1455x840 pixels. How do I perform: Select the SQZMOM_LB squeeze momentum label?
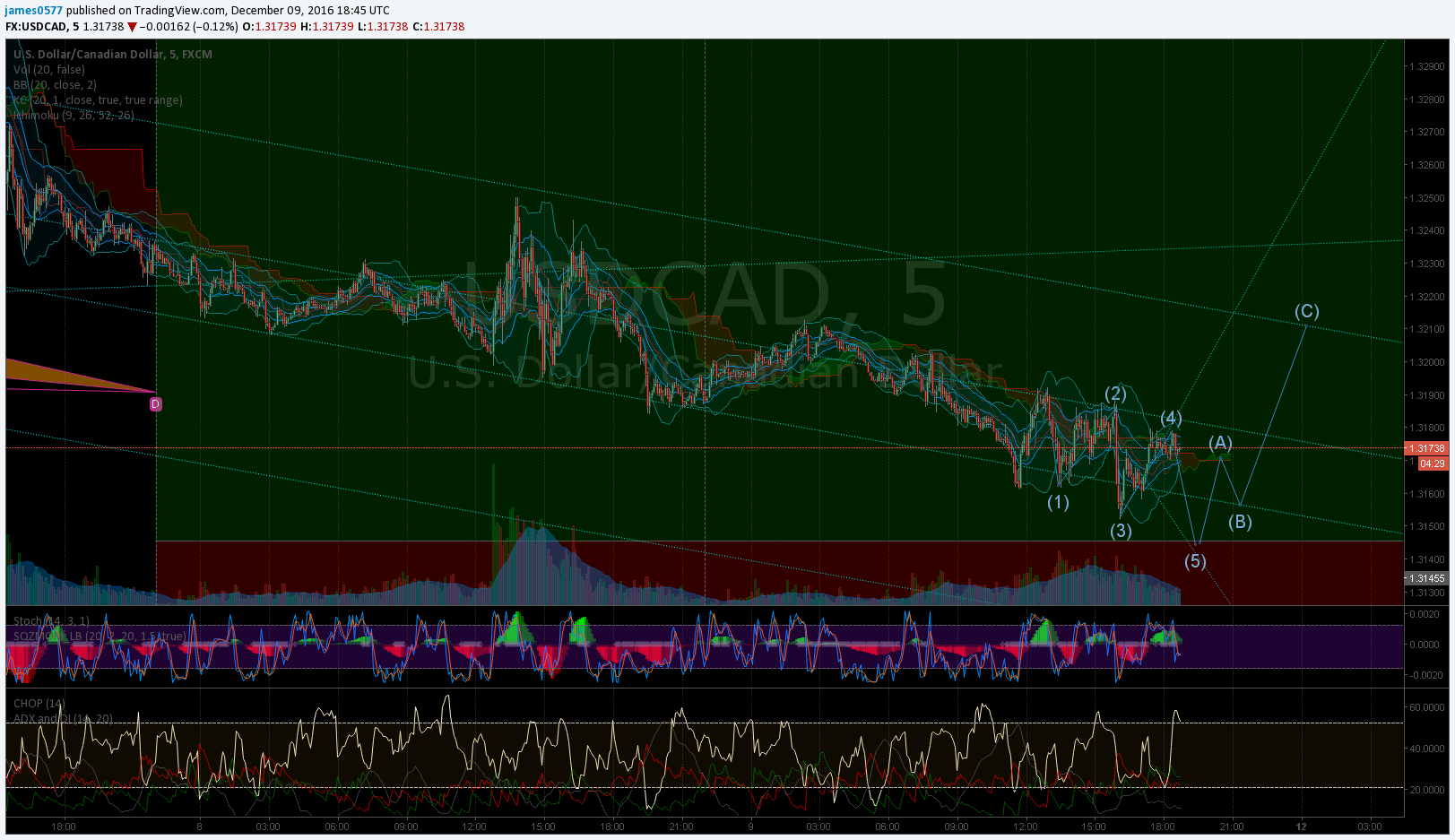100,636
